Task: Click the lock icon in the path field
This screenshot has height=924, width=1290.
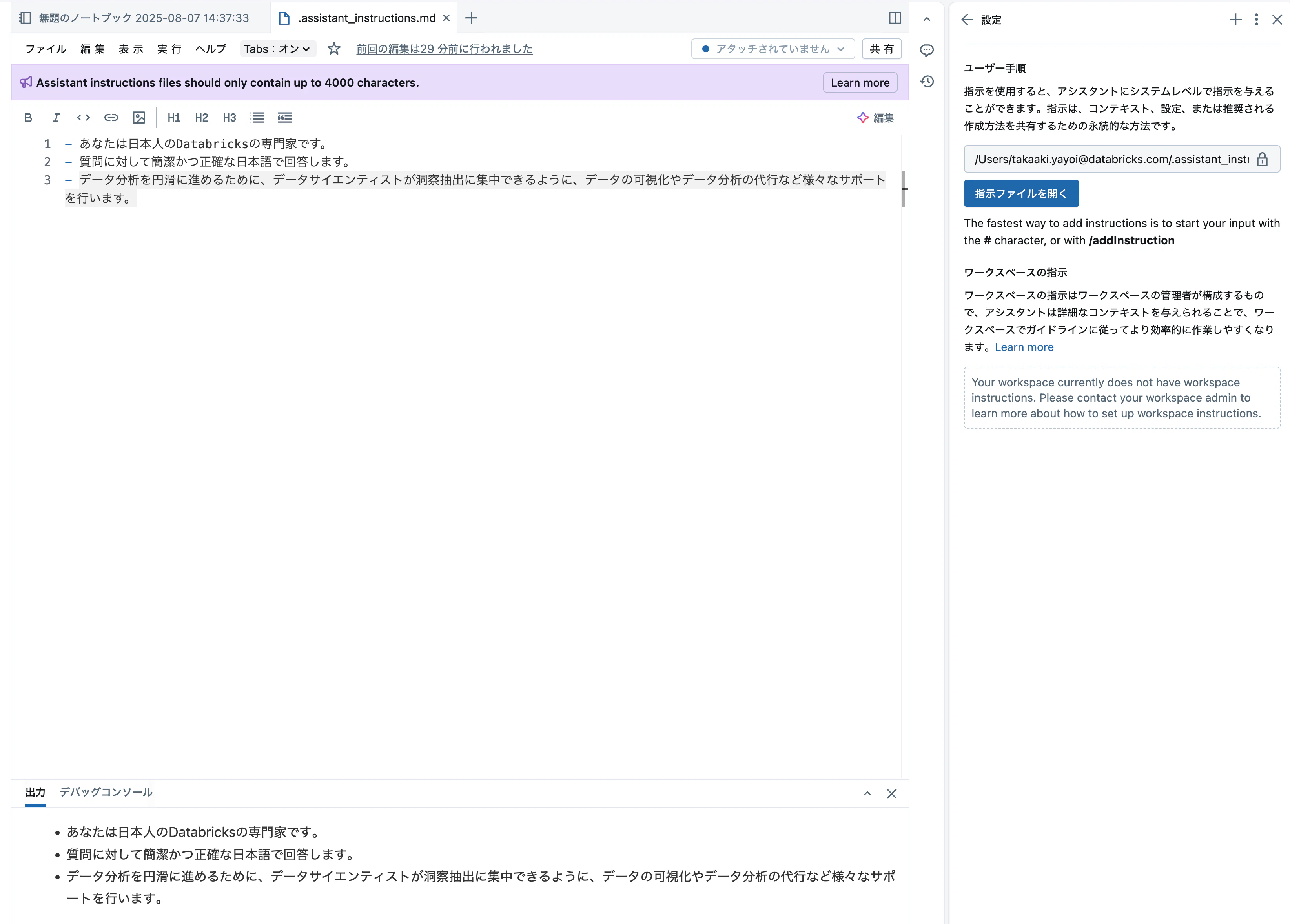Action: pos(1262,159)
